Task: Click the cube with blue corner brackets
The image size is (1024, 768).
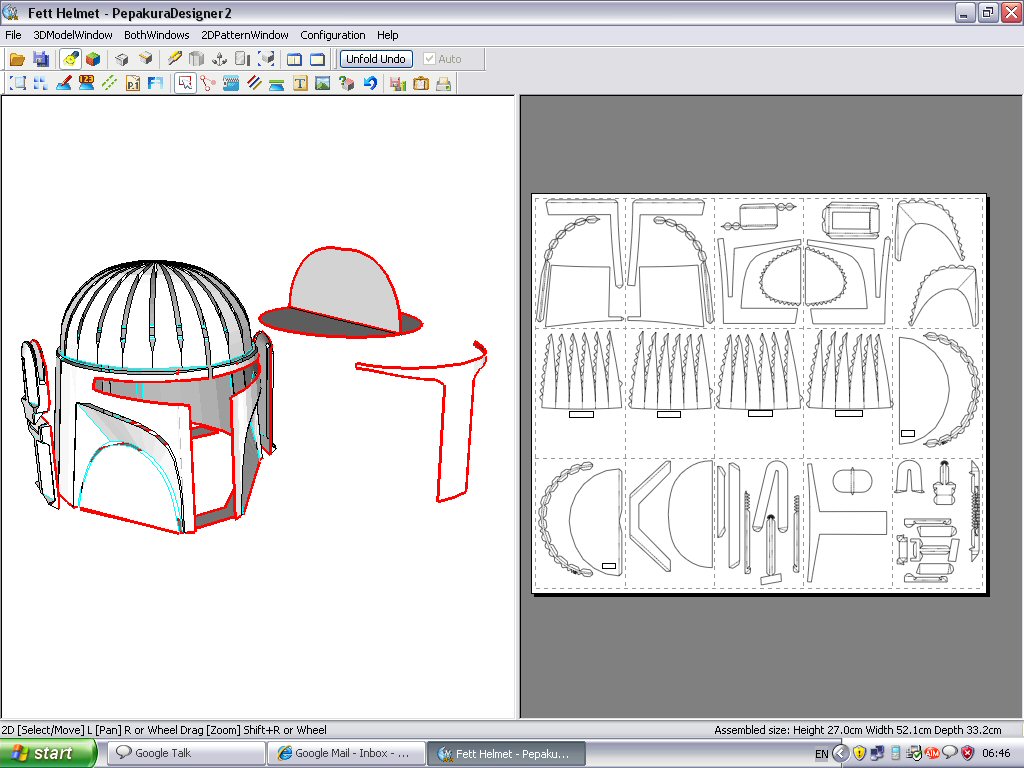Action: [x=266, y=59]
